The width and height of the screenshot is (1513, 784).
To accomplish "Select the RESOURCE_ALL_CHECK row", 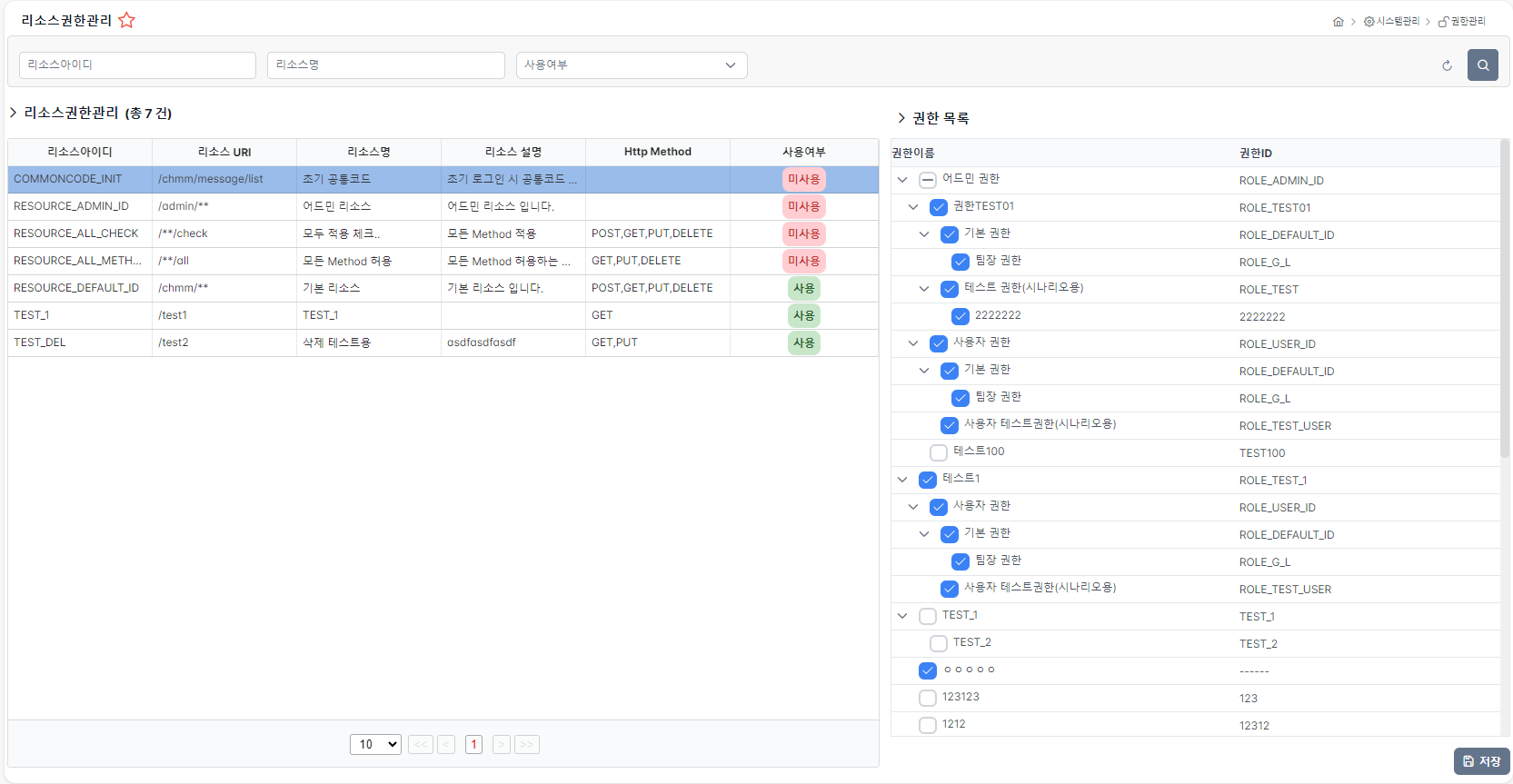I will click(x=443, y=233).
